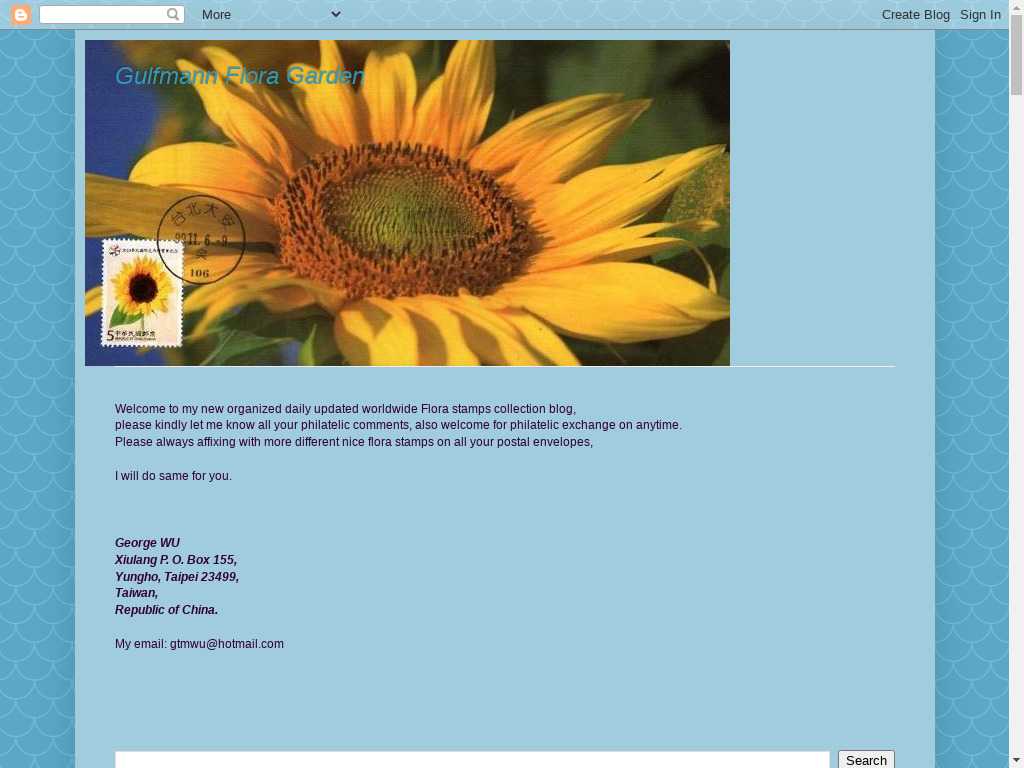Click the Sign In link
Viewport: 1024px width, 768px height.
pyautogui.click(x=980, y=15)
